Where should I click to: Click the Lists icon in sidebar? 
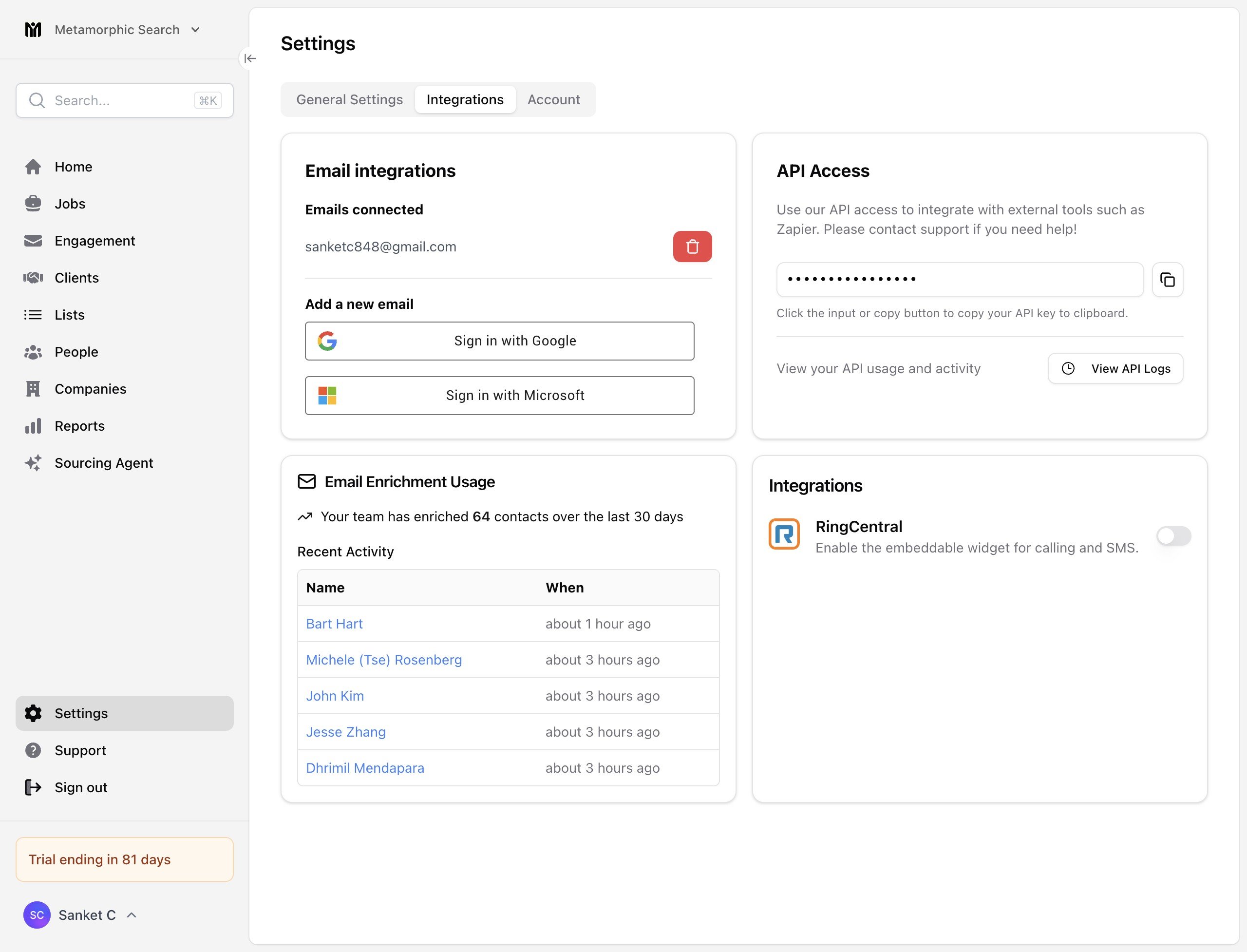tap(34, 315)
